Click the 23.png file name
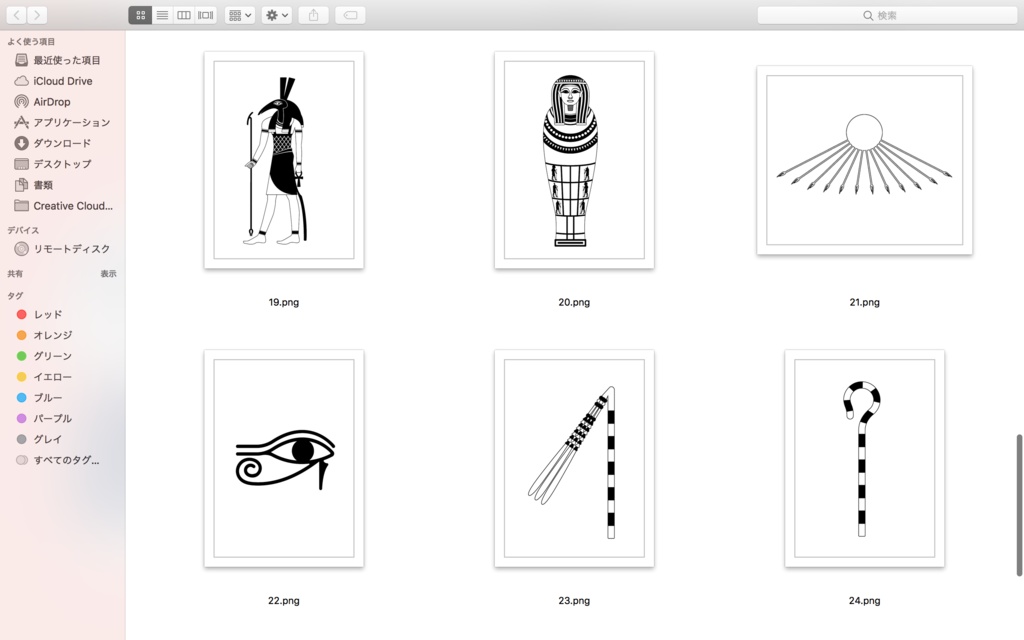Image resolution: width=1024 pixels, height=640 pixels. coord(574,601)
